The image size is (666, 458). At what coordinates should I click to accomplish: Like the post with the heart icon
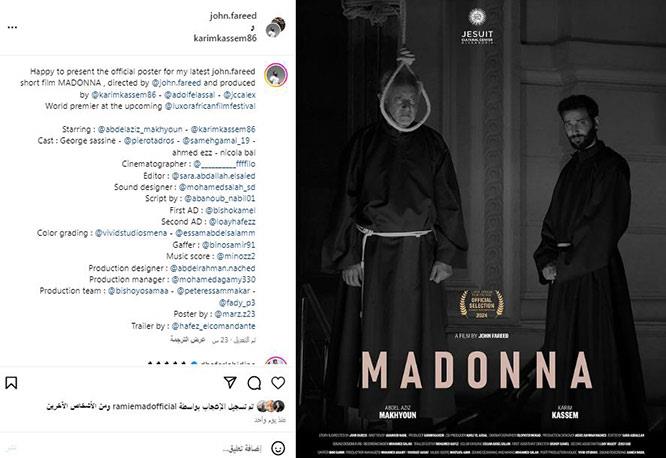point(278,383)
